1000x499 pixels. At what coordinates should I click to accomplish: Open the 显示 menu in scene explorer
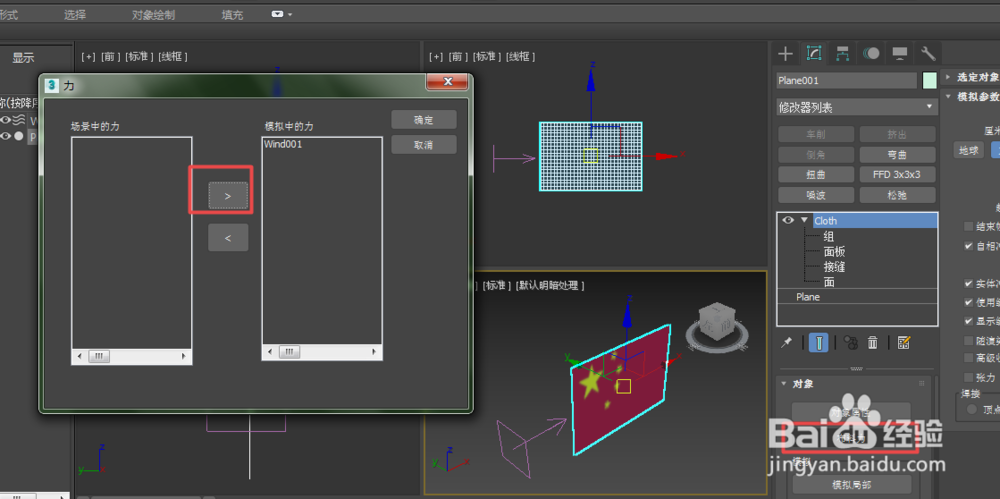point(24,58)
